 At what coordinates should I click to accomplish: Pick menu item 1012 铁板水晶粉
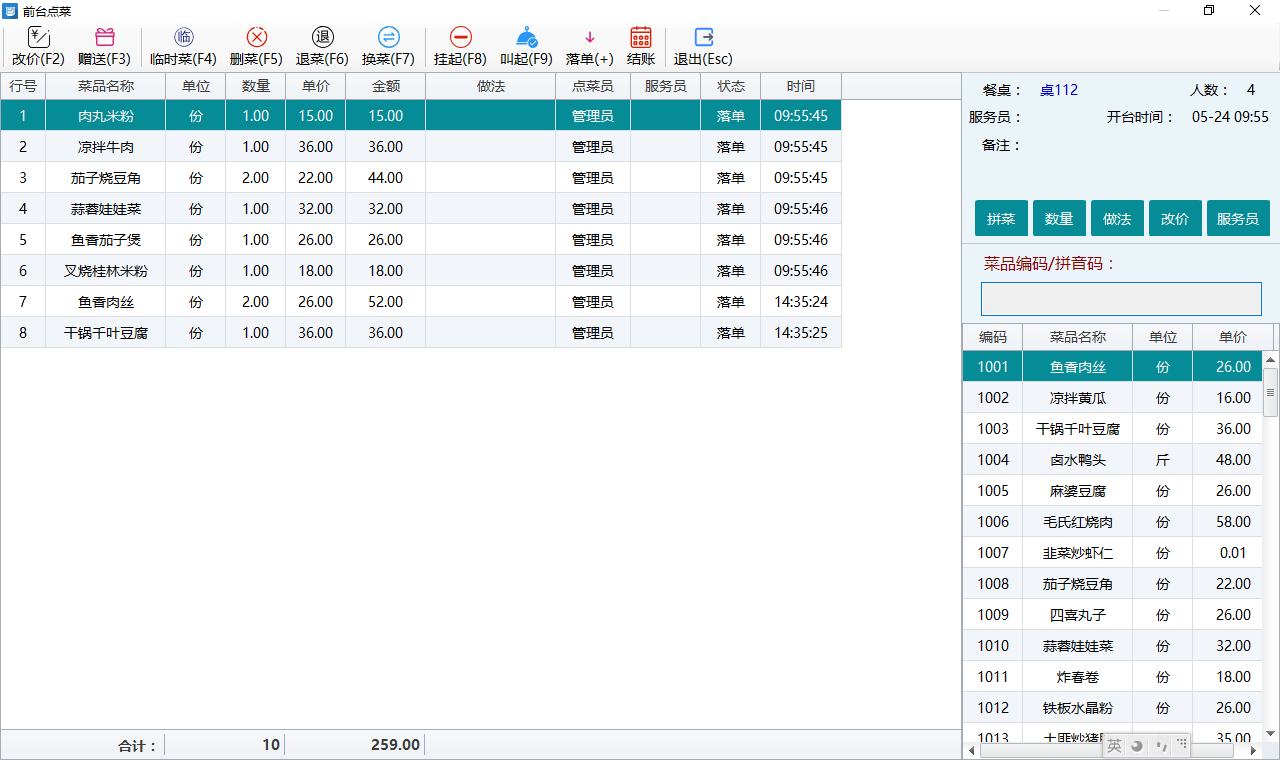[1113, 708]
